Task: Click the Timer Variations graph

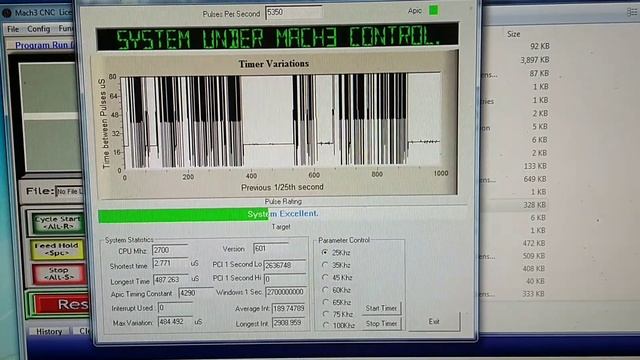Action: tap(273, 124)
